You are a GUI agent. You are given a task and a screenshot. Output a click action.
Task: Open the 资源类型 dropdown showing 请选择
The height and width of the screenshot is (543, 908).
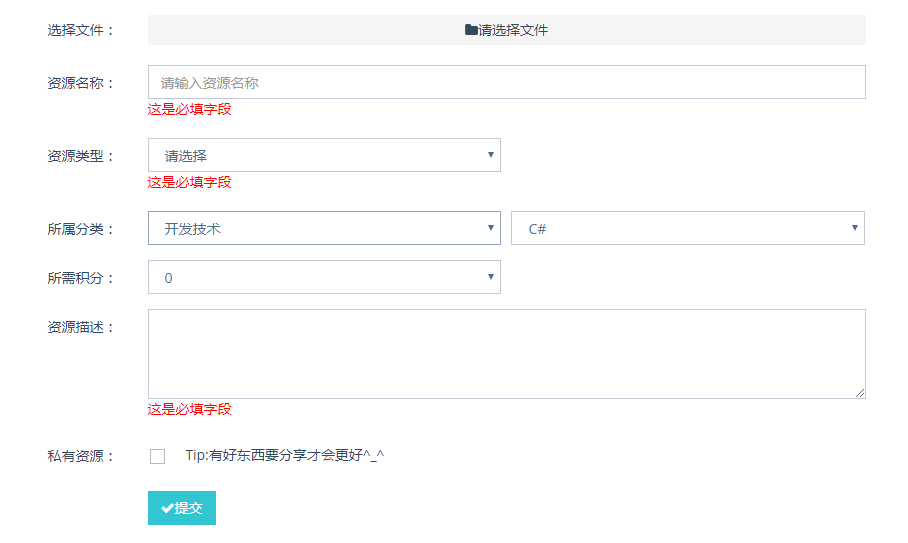(324, 155)
